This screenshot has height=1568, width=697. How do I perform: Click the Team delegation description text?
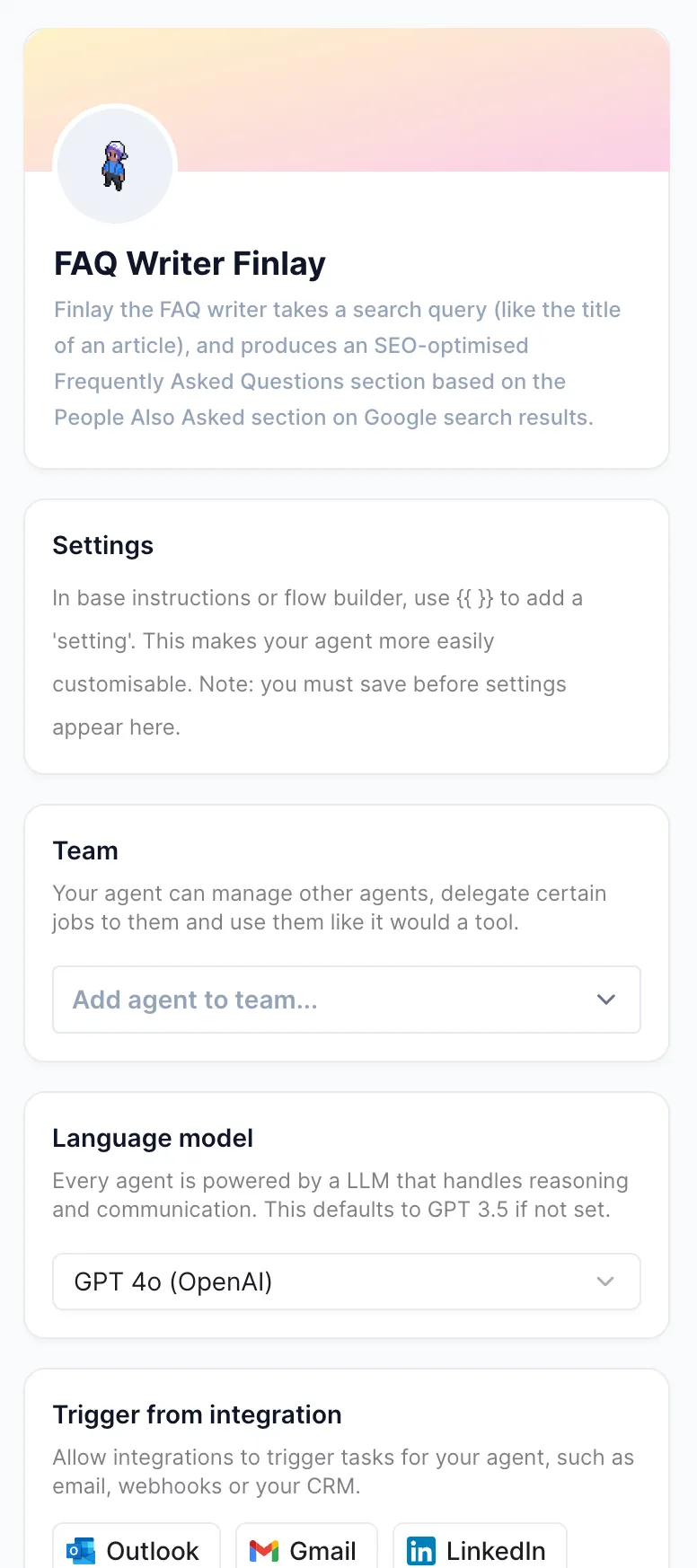[x=329, y=907]
